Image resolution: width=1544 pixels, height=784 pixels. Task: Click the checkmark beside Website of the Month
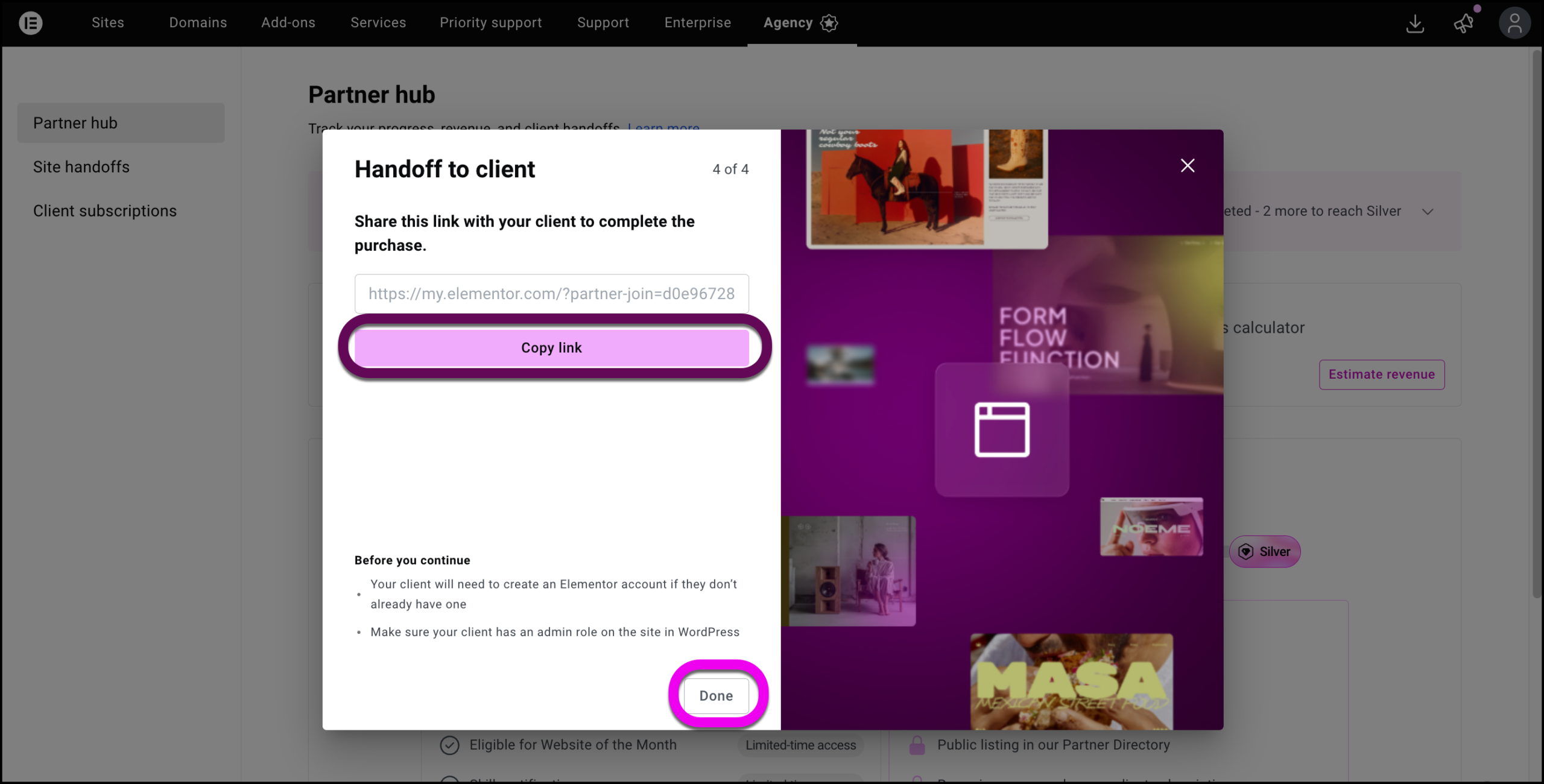(x=449, y=745)
